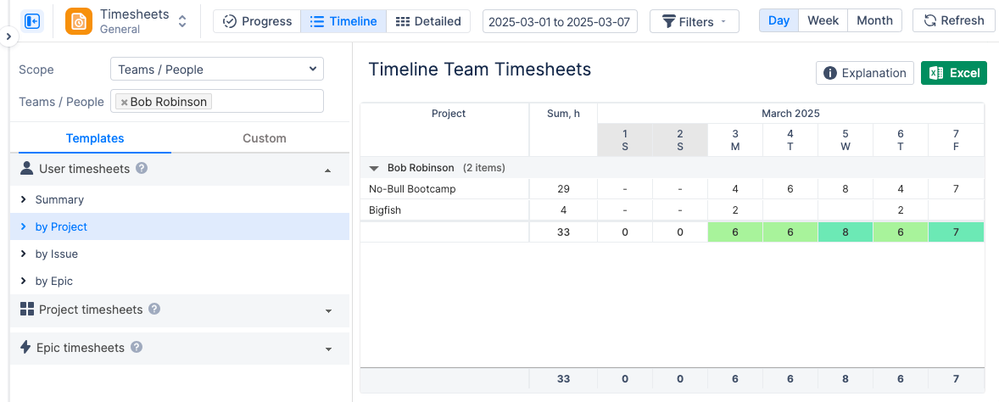This screenshot has height=402, width=999.
Task: Open the Filters dropdown
Action: coord(694,22)
